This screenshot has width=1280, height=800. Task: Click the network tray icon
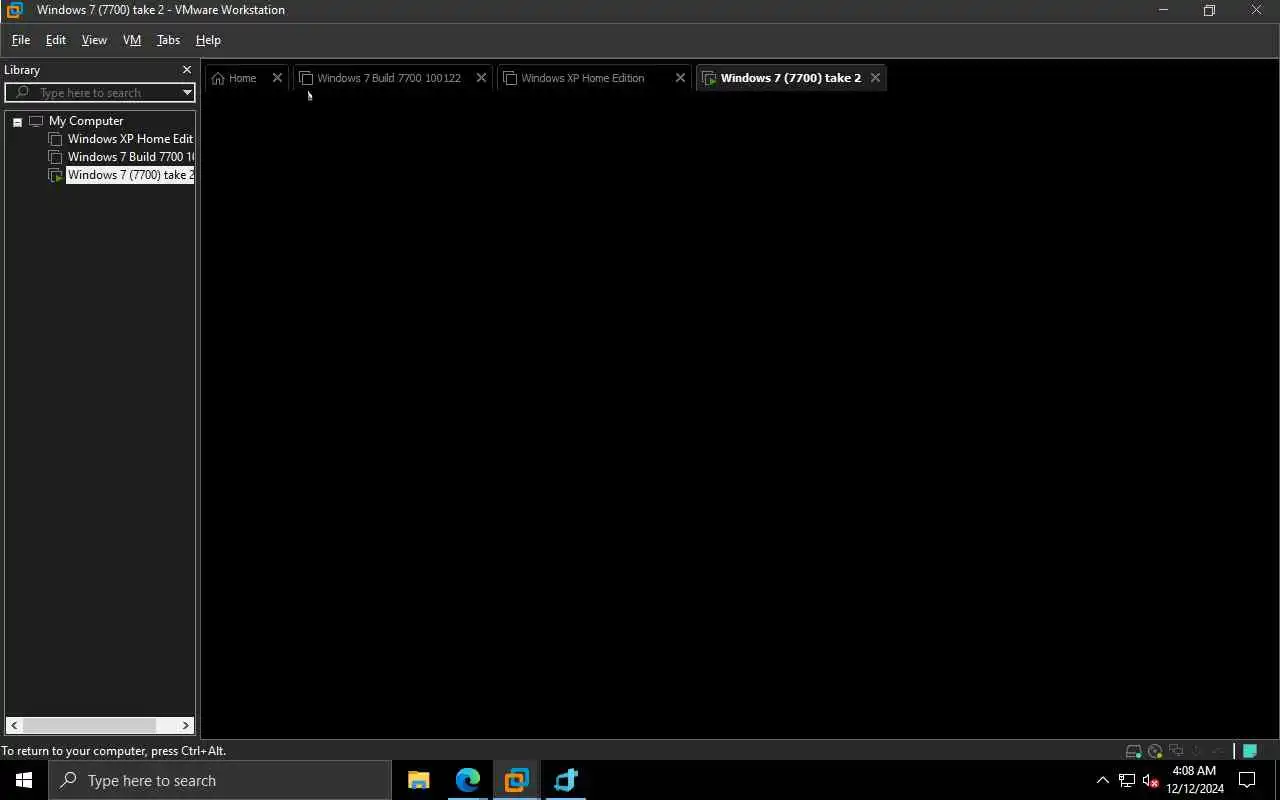pos(1127,780)
